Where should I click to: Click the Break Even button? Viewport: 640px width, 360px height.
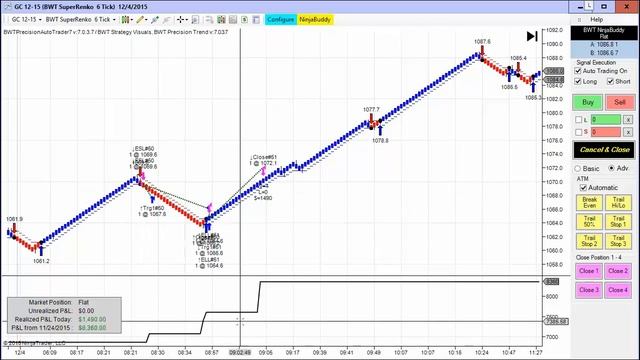[589, 202]
